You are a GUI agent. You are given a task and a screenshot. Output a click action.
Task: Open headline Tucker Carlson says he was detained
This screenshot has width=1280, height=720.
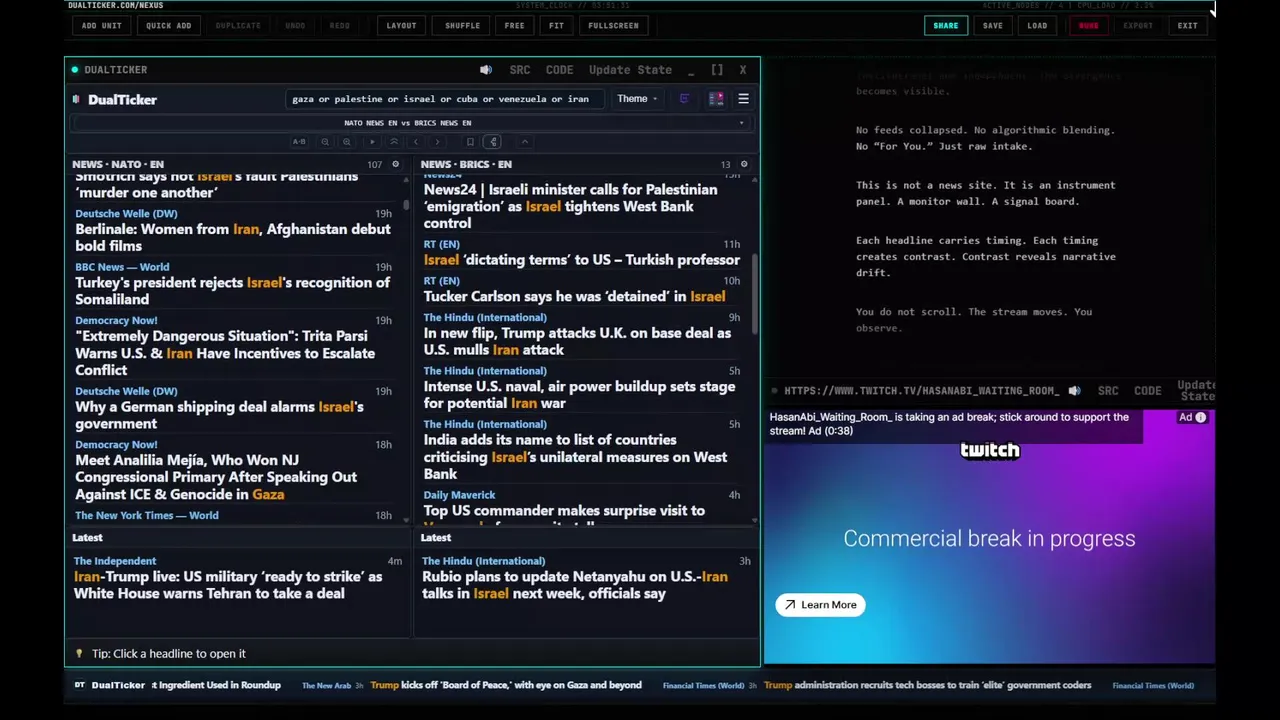click(x=574, y=296)
